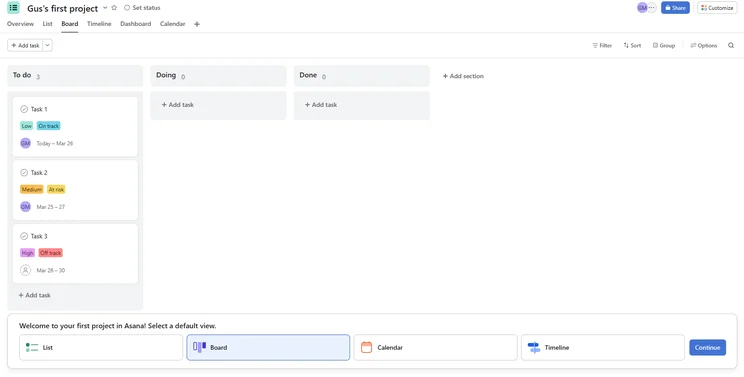Viewport: 744px width, 377px height.
Task: Click the GM assignee avatar on Task 1
Action: coord(25,143)
